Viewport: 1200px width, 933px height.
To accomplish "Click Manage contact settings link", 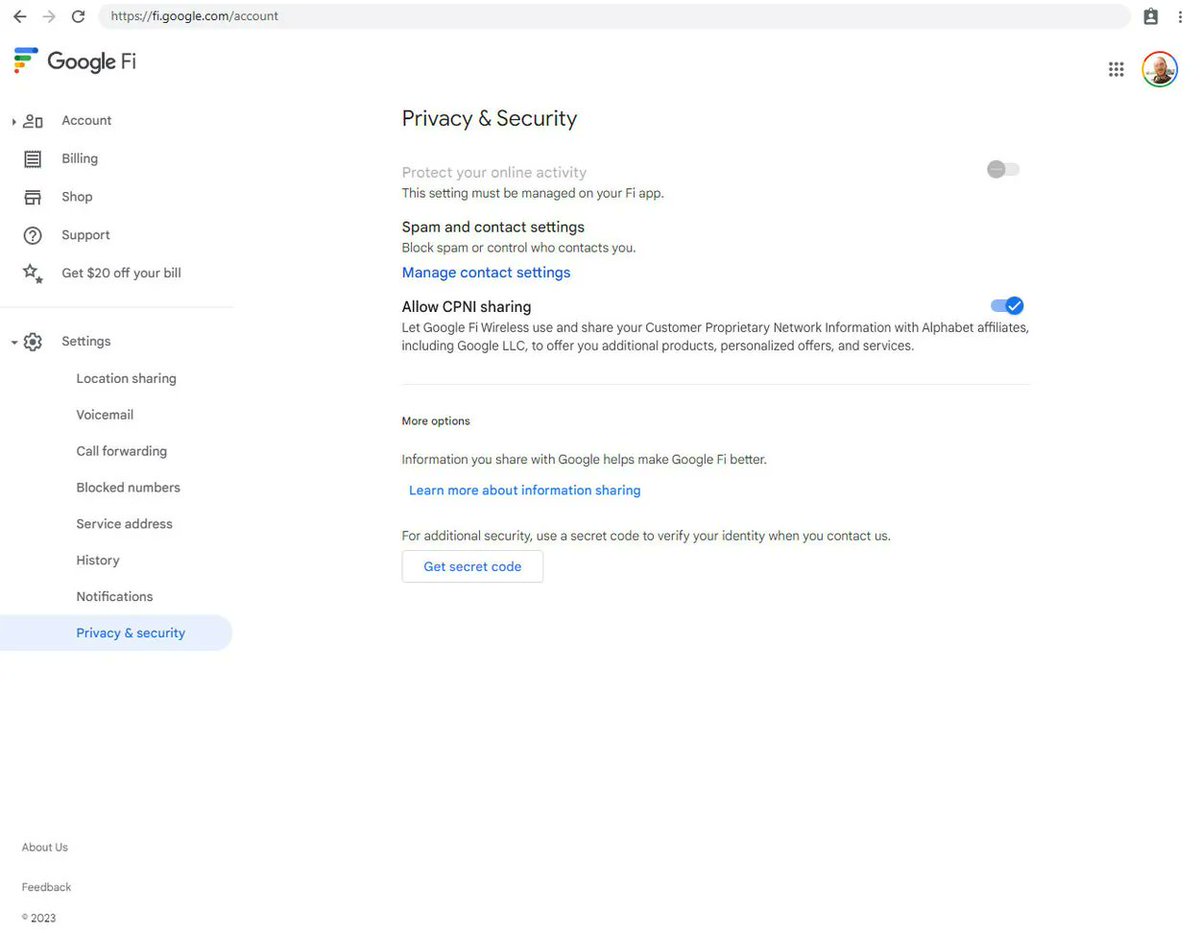I will click(x=486, y=272).
